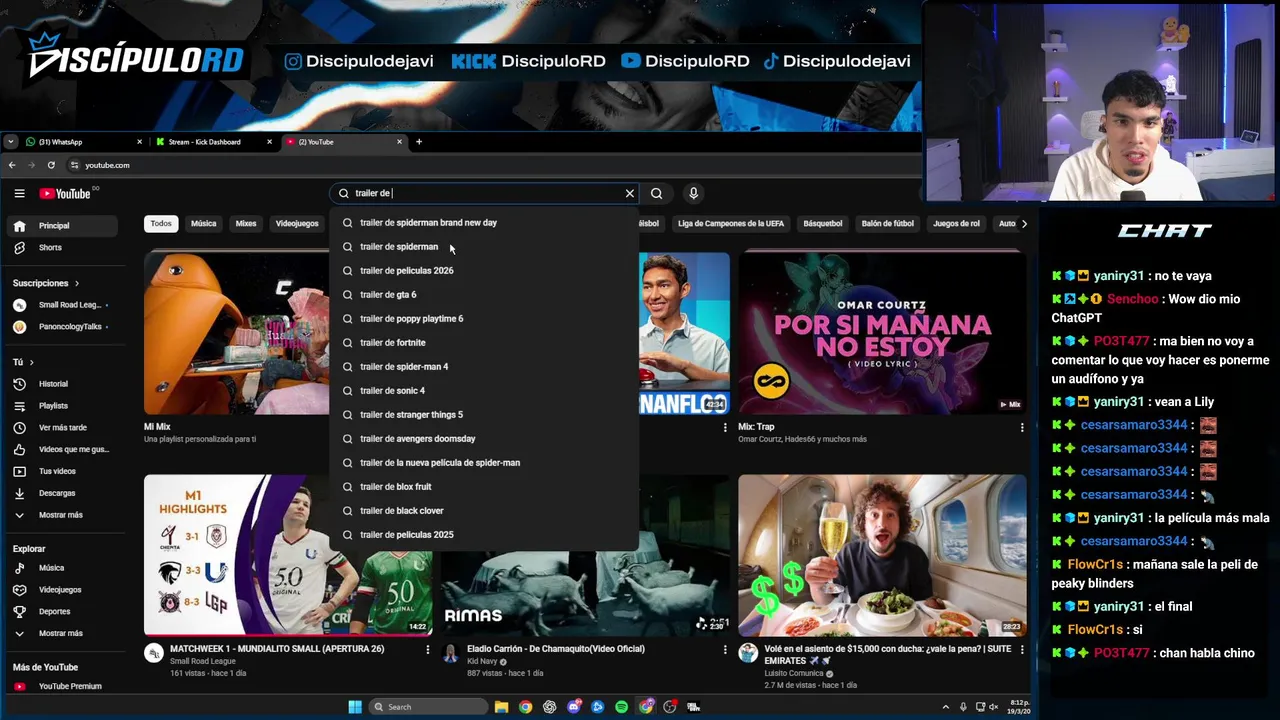Expand first Mostrar más under Descargas
The width and height of the screenshot is (1280, 720).
click(64, 515)
